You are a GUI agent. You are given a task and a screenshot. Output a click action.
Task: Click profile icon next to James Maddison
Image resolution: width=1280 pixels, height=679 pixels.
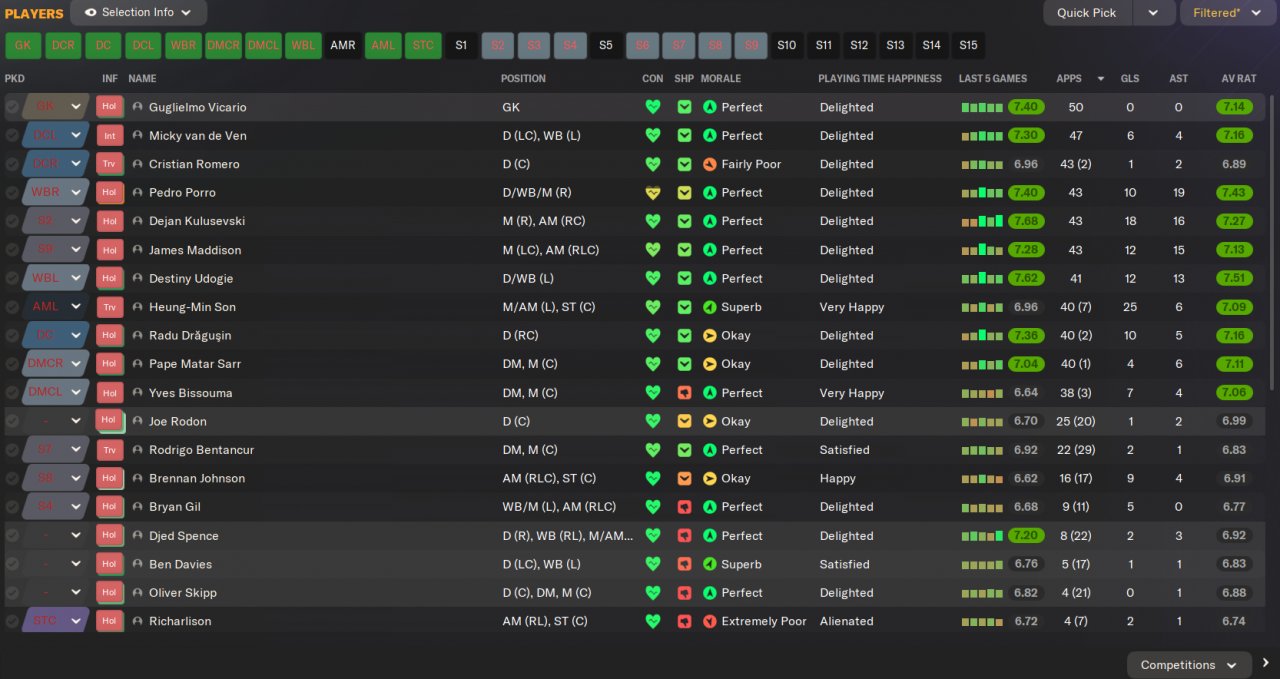[x=138, y=250]
